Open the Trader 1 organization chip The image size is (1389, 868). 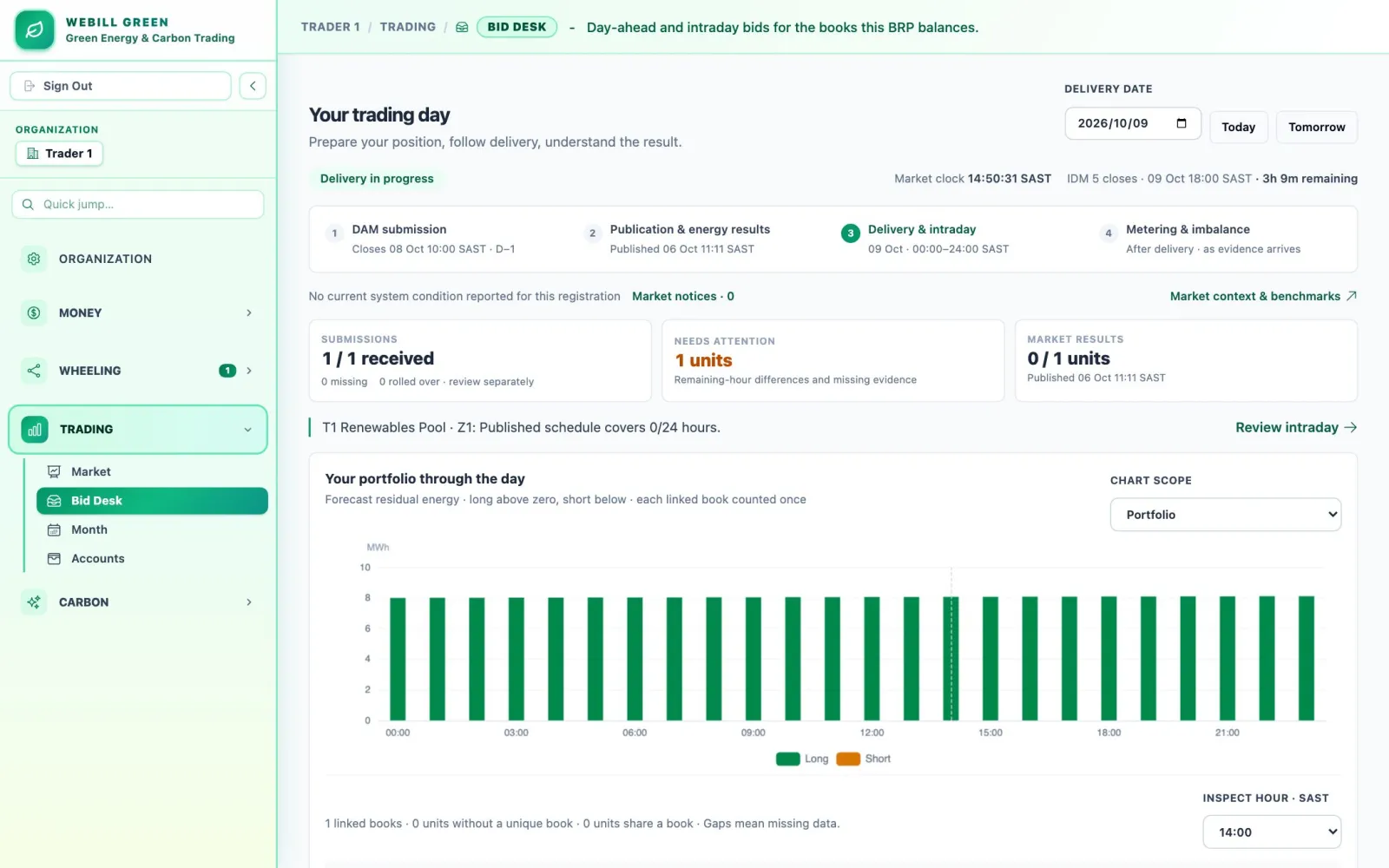coord(60,154)
